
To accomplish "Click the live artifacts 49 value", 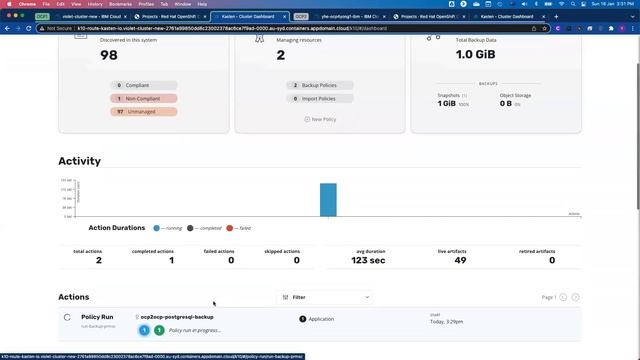I will (460, 260).
